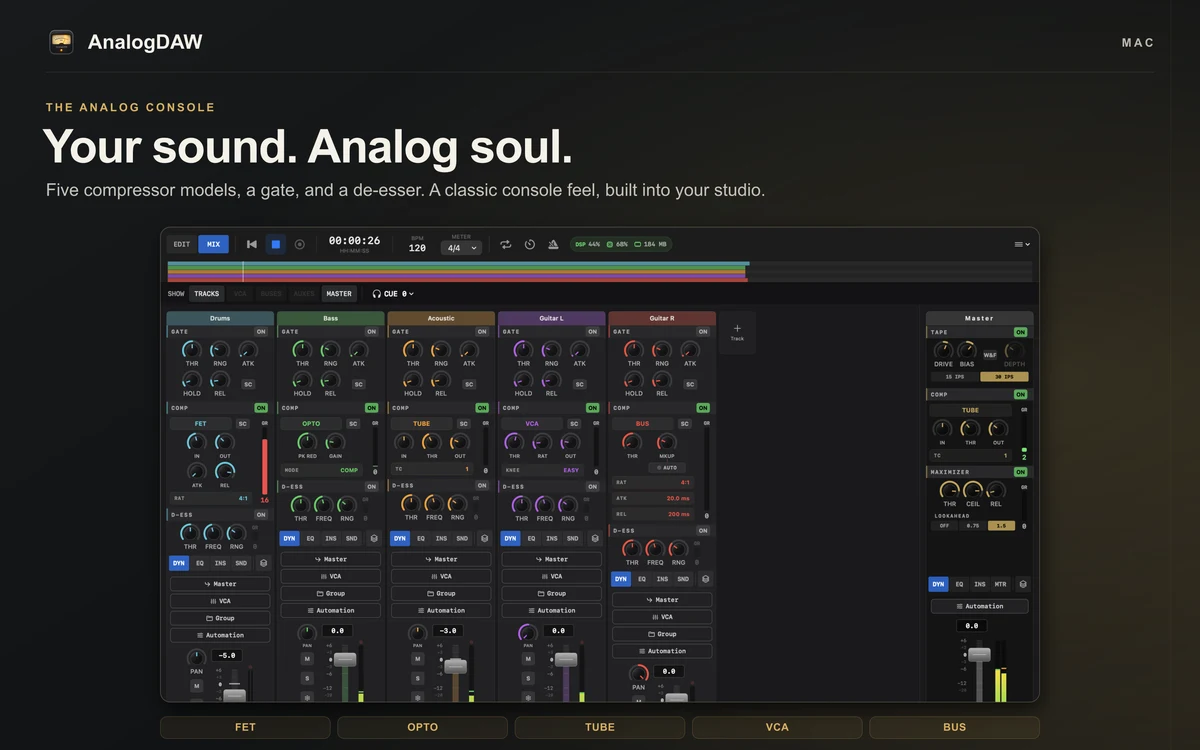Screen dimensions: 1200x750
Task: Click the 184 MB memory indicator
Action: (x=652, y=244)
